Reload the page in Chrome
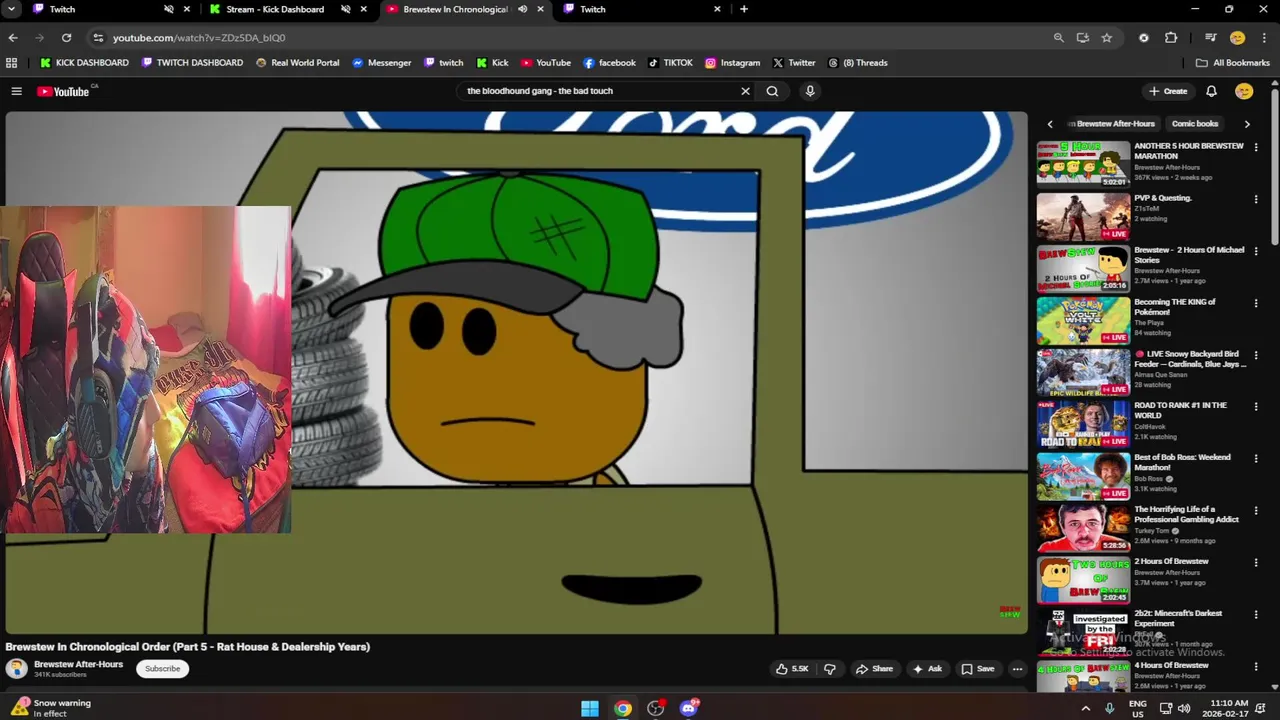Screen dimensions: 1280x720 (x=66, y=37)
